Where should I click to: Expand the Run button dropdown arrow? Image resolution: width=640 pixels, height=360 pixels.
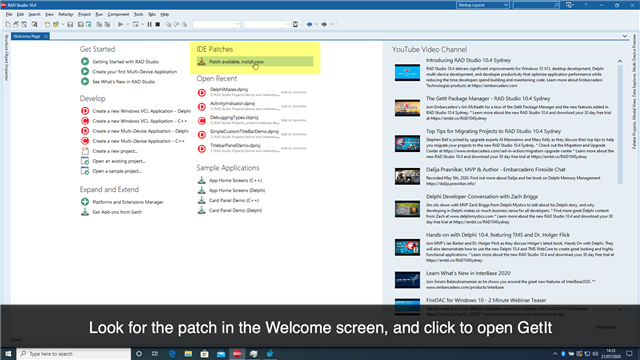(x=127, y=24)
